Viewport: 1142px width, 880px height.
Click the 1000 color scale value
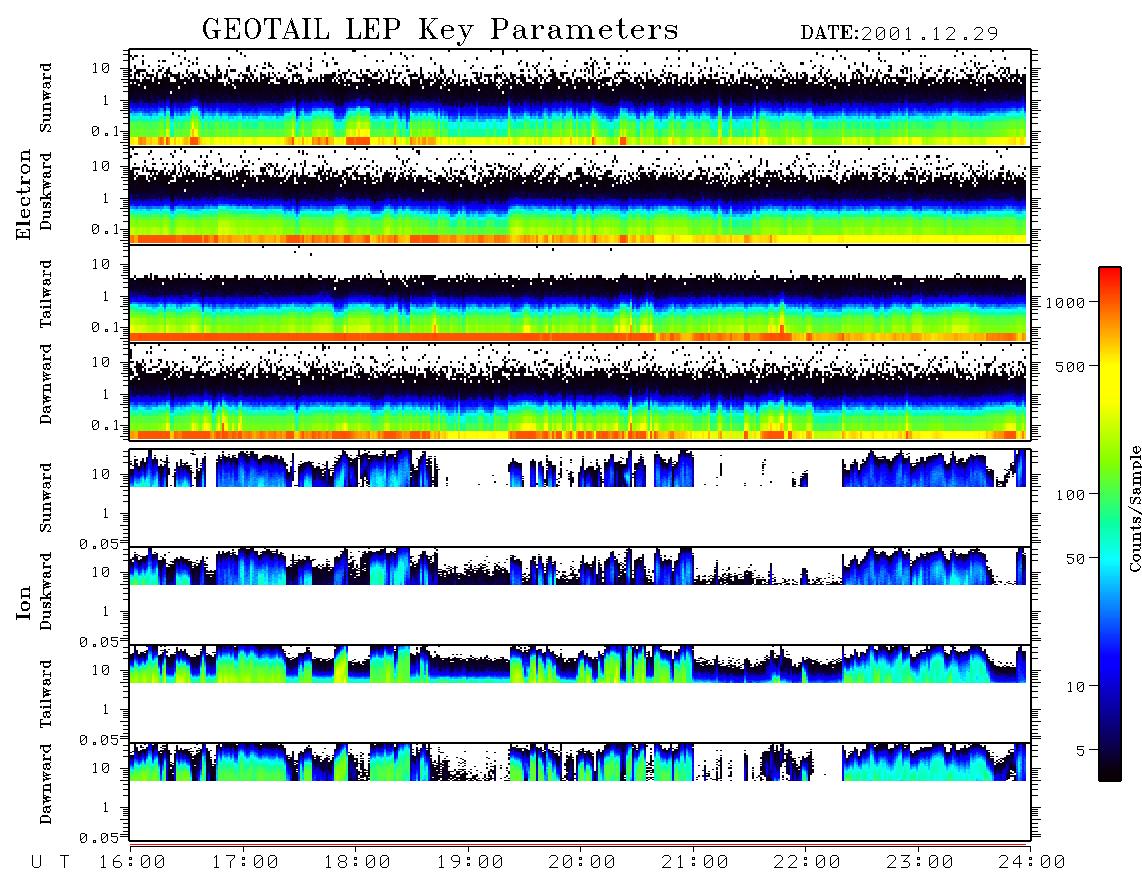(1066, 302)
